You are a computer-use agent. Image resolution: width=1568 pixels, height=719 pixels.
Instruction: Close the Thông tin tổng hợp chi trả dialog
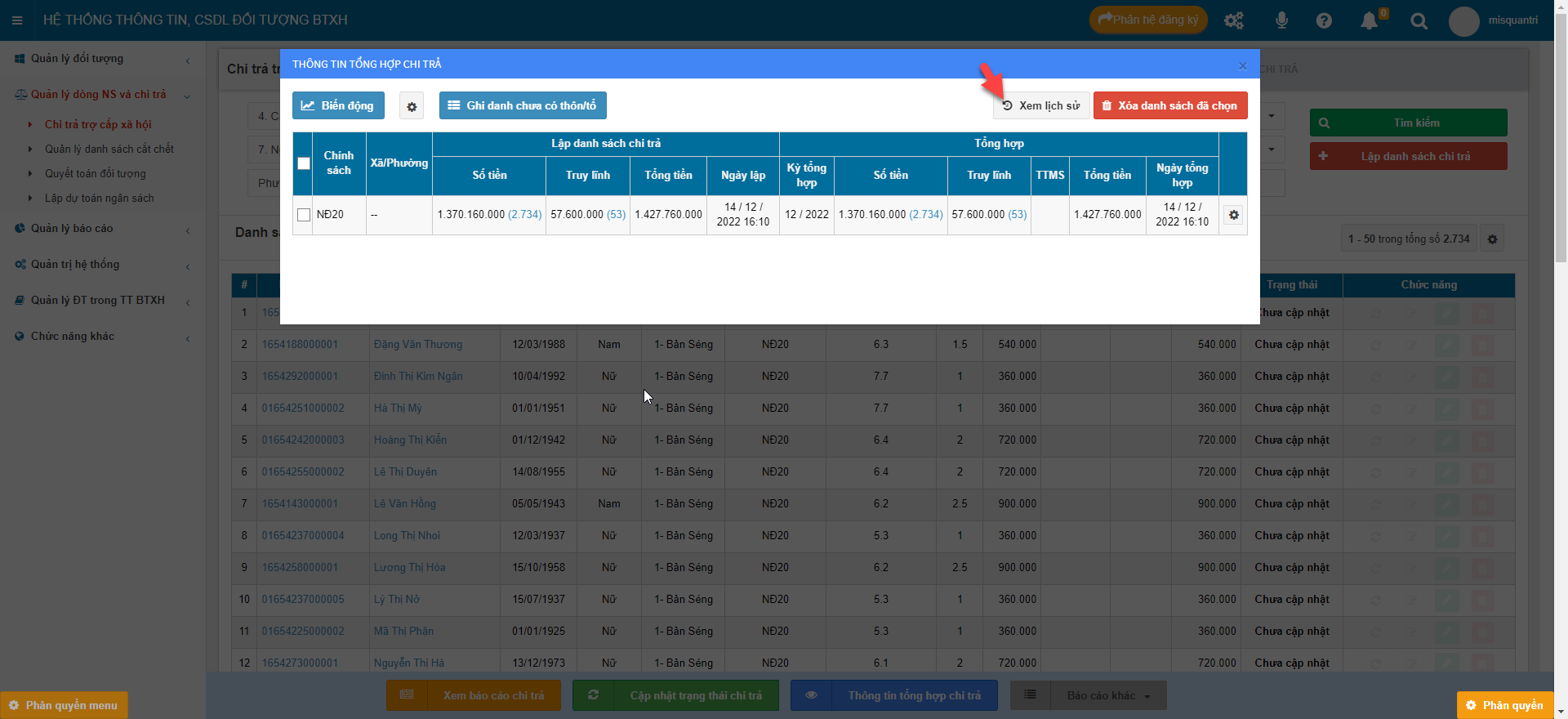1242,65
